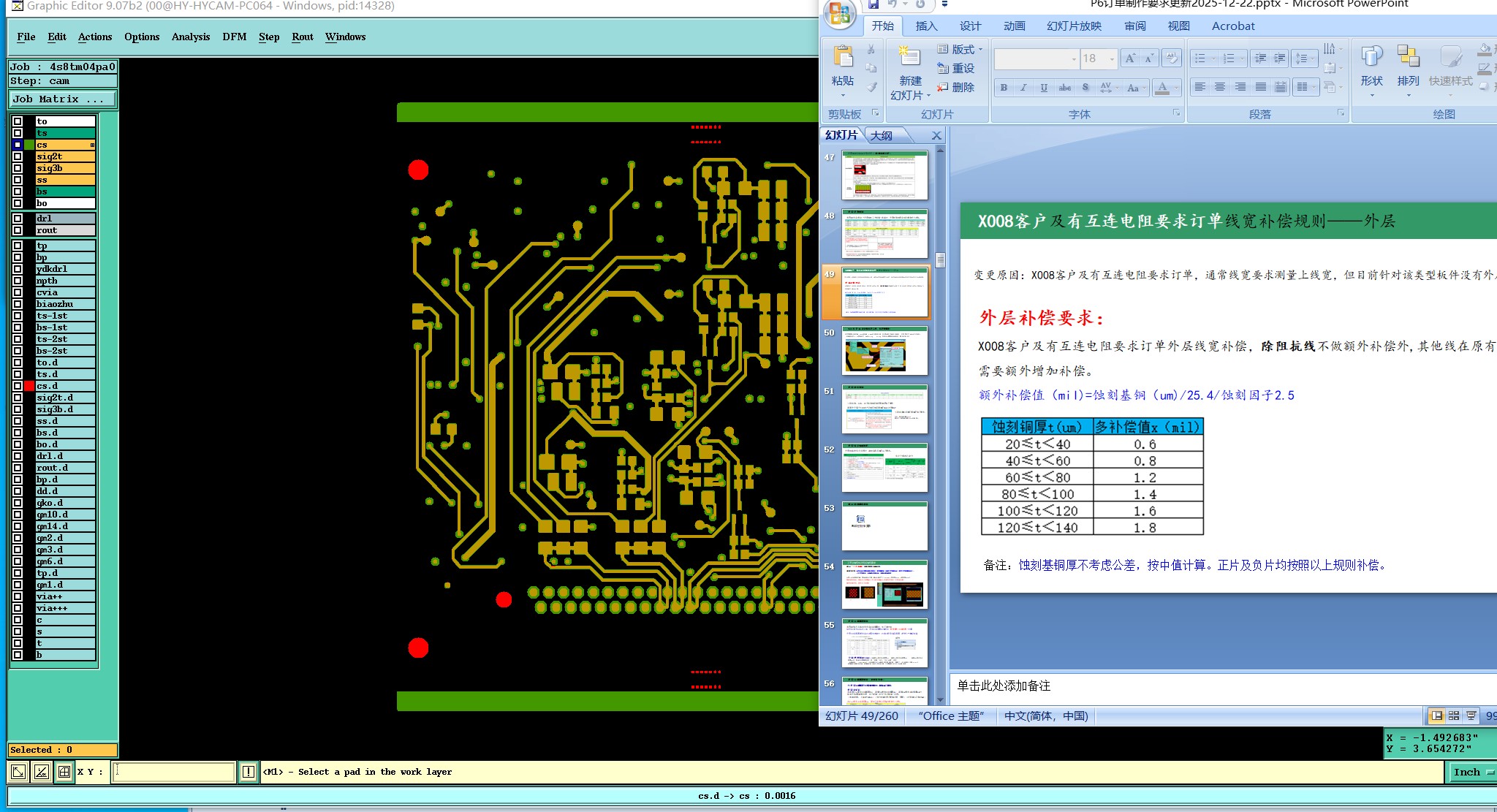Click the red color swatch of the cs.d layer
1497x812 pixels.
[x=29, y=386]
